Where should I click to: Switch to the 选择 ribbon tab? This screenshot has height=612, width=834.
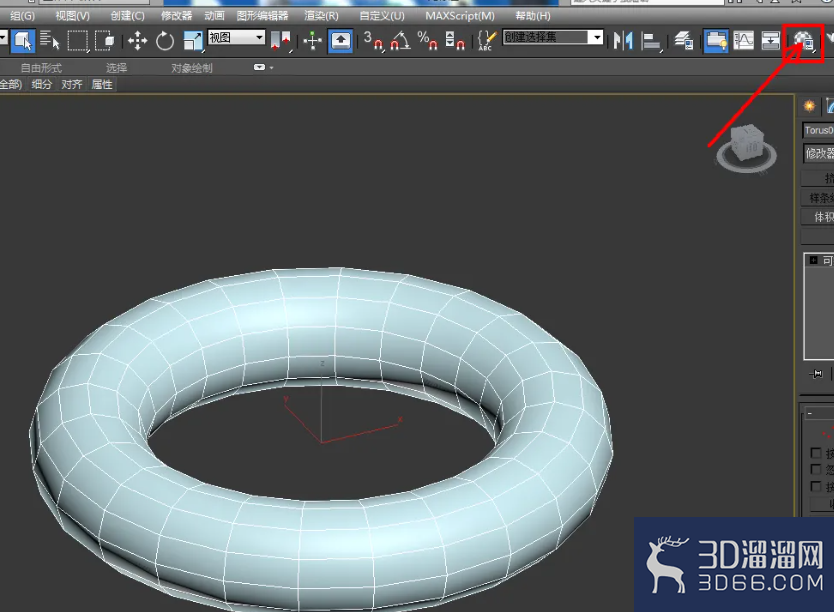pyautogui.click(x=116, y=68)
